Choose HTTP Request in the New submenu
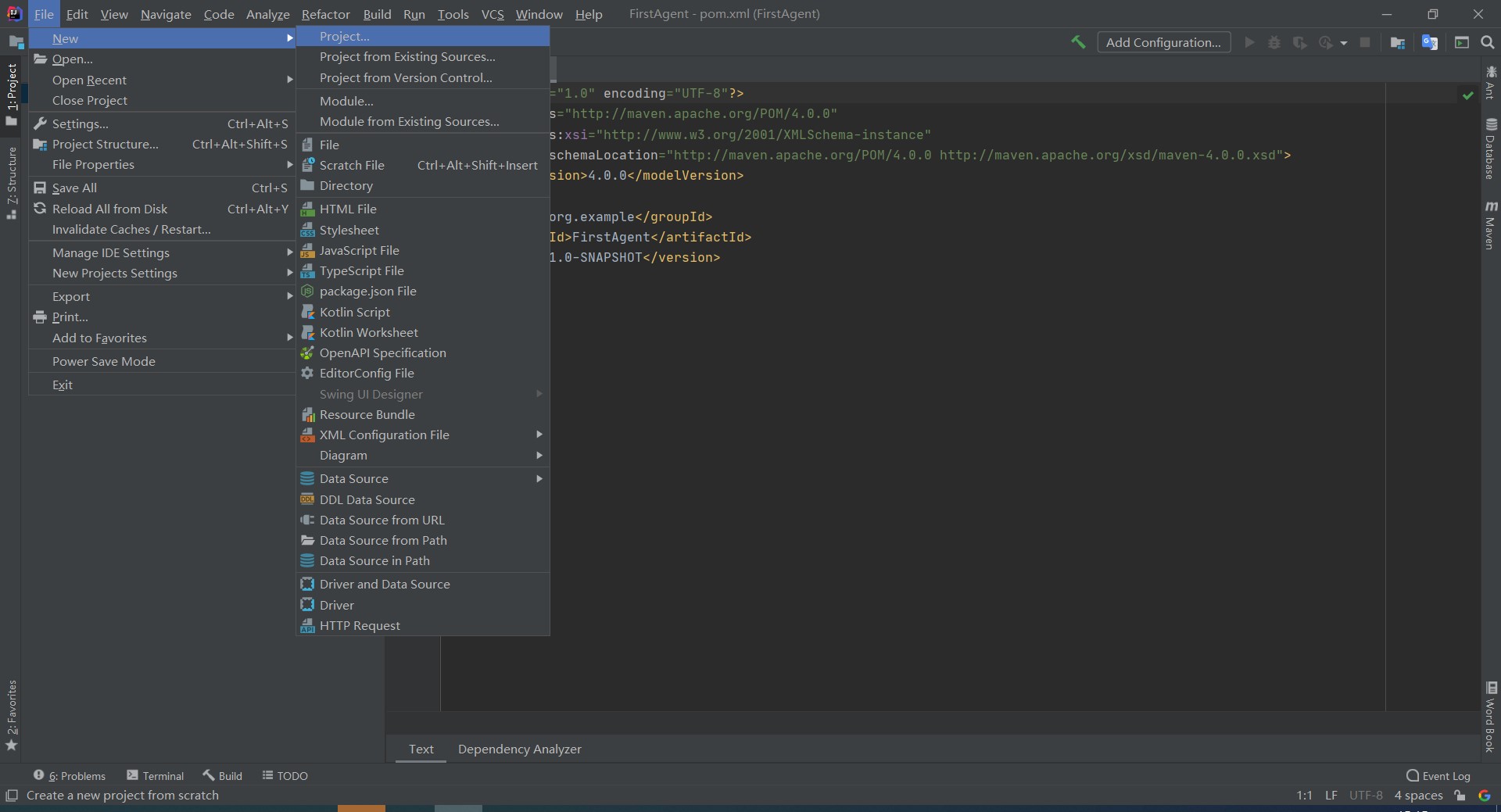The width and height of the screenshot is (1501, 812). click(423, 625)
